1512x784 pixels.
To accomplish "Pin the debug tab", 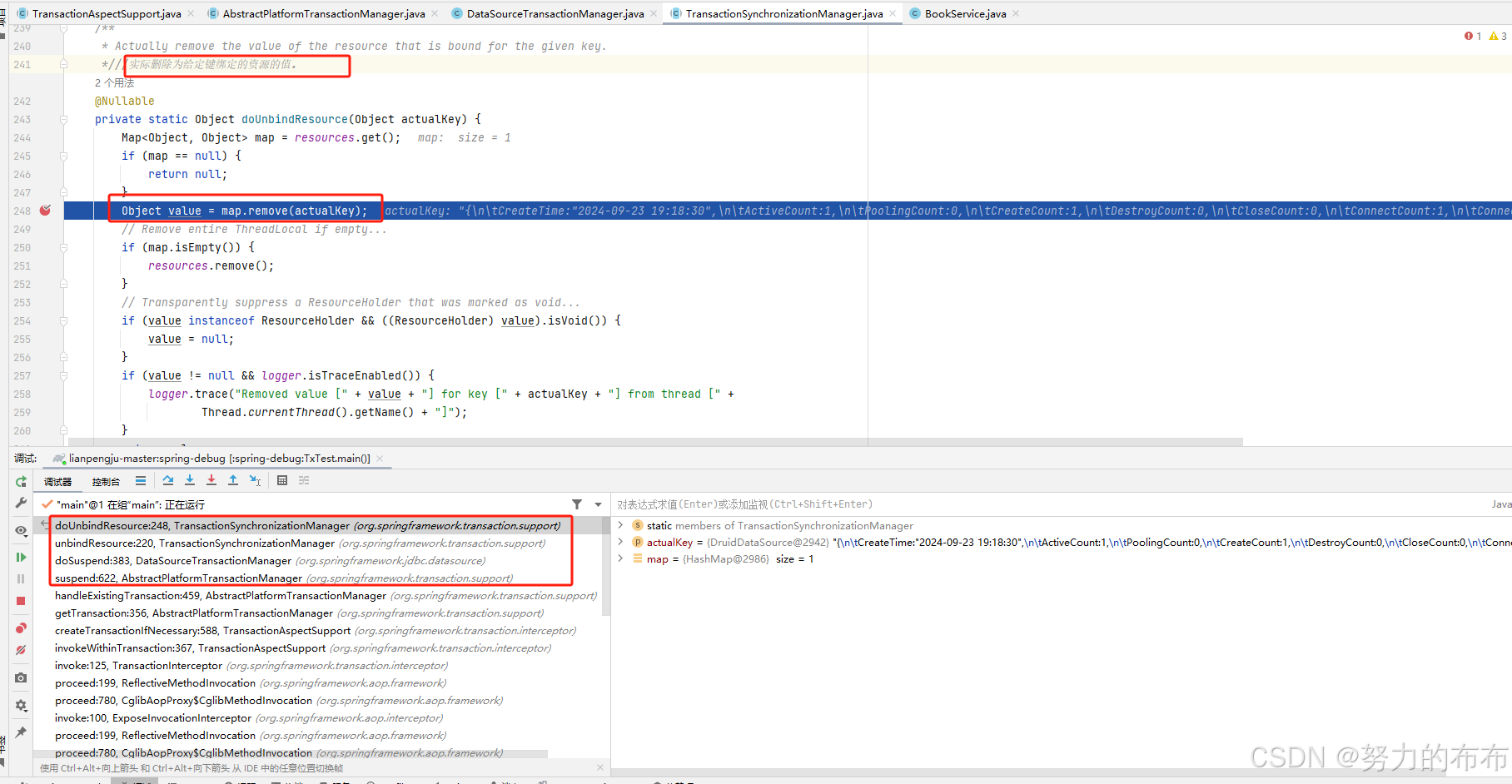I will click(x=21, y=732).
